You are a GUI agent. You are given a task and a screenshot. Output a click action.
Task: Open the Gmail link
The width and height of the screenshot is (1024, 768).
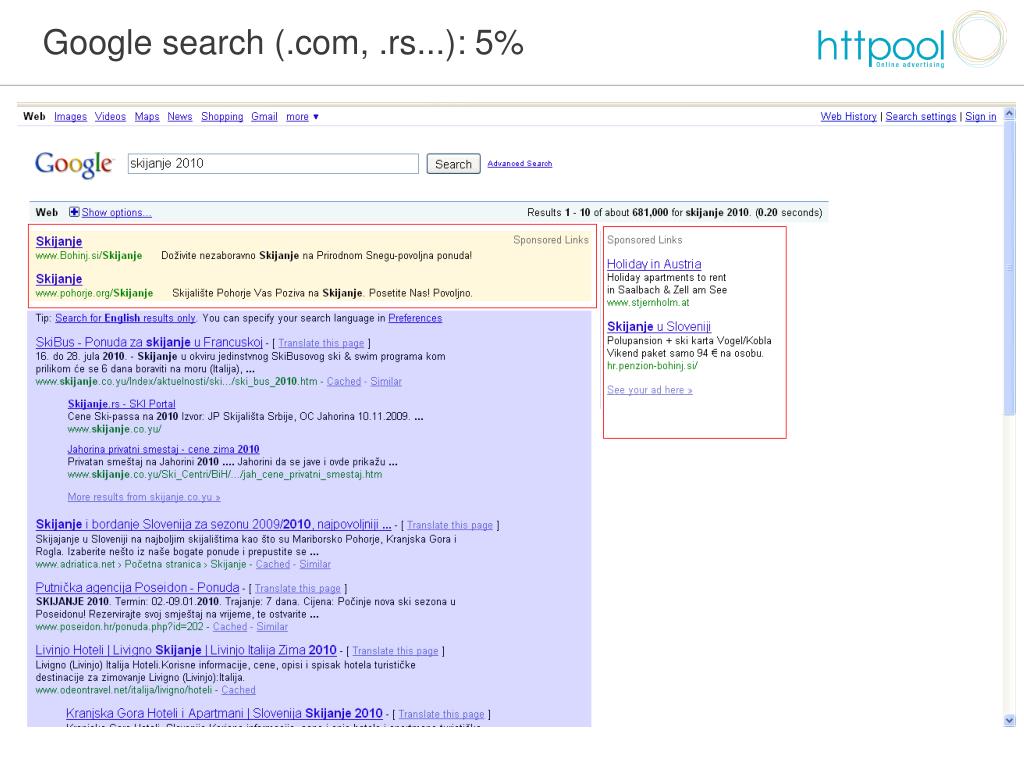click(x=264, y=116)
